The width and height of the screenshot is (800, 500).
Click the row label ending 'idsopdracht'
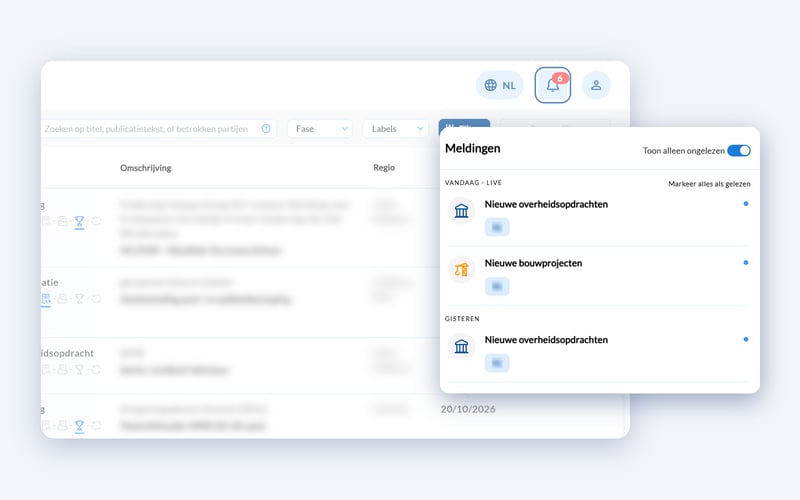67,353
